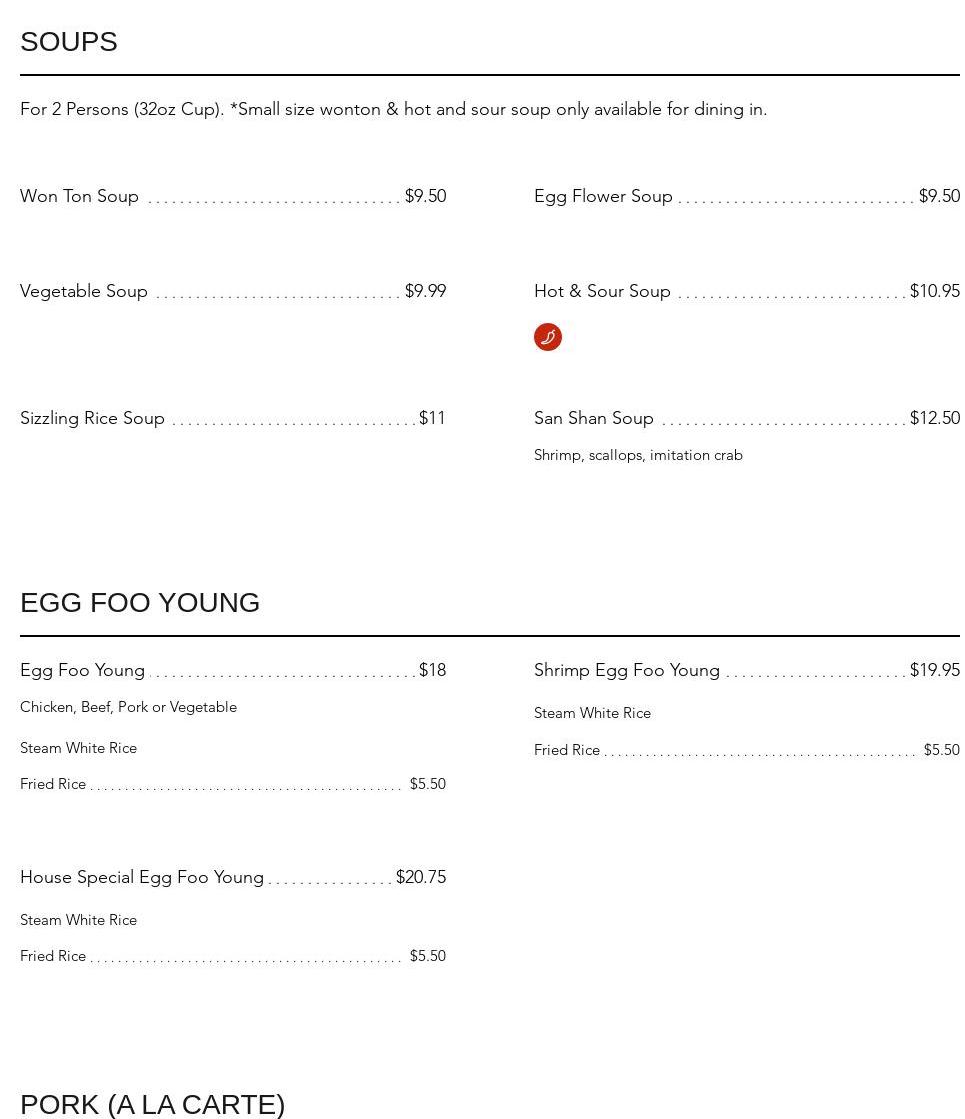Choose Fried Rice under Shrimp Egg Foo Young

pos(567,750)
